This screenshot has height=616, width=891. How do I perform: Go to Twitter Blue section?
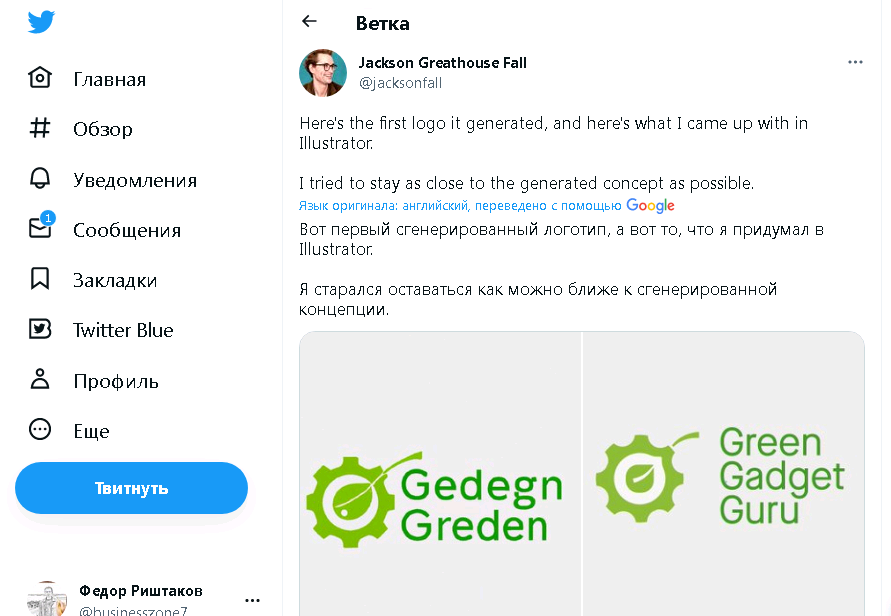122,329
